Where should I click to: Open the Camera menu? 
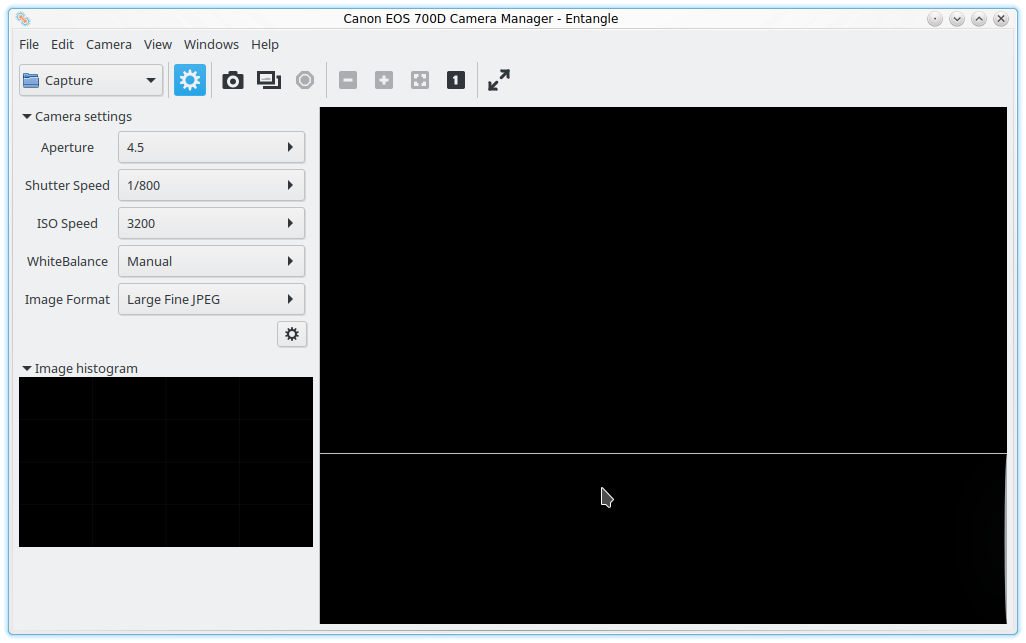(109, 44)
